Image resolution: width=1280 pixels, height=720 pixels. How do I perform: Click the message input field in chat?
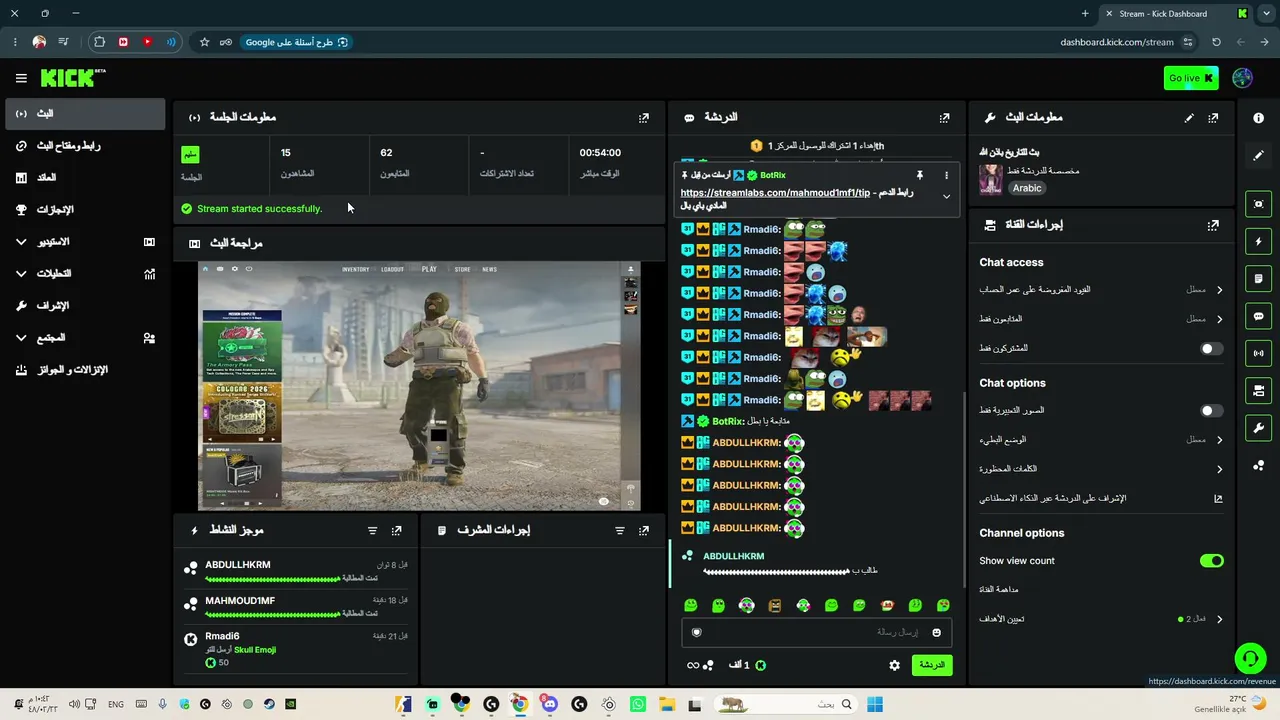click(x=815, y=632)
